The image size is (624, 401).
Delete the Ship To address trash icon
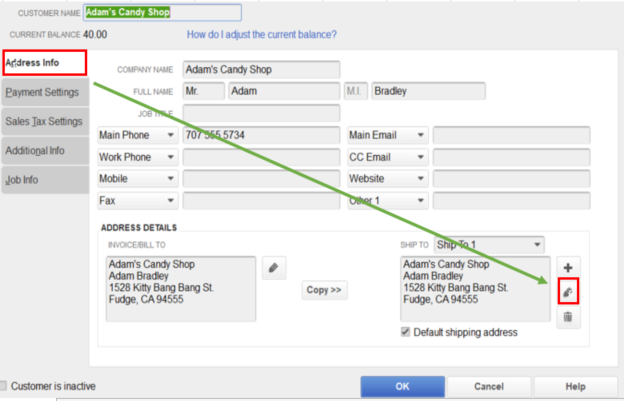[568, 316]
